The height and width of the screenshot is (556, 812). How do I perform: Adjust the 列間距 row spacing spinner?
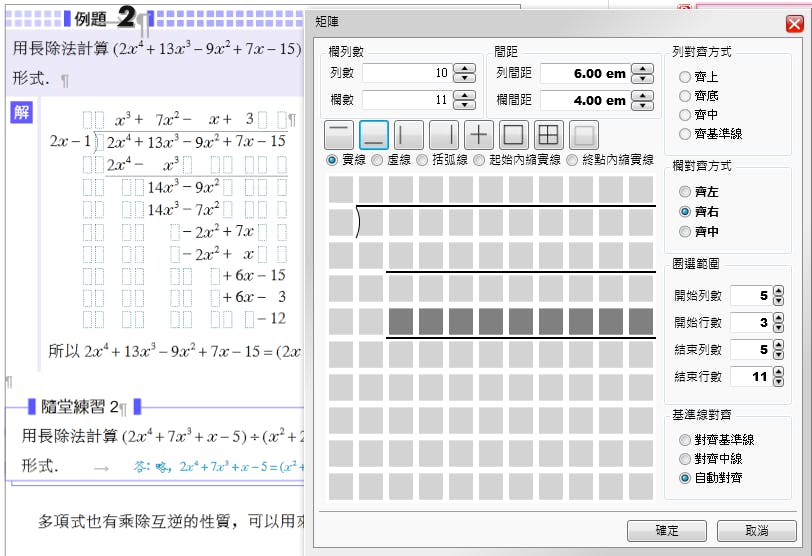tap(642, 73)
